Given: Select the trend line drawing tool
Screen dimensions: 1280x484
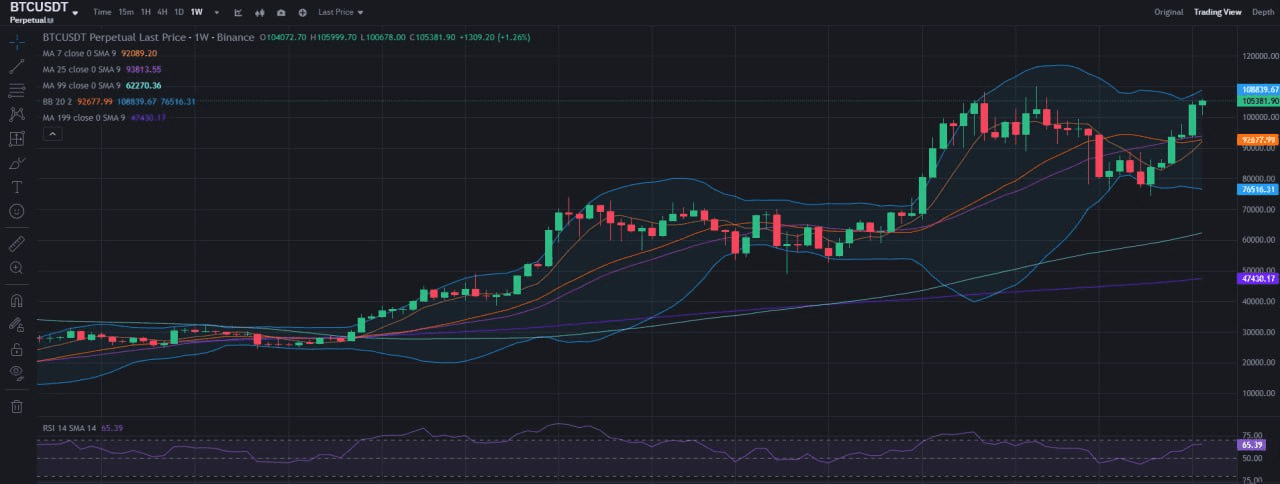Looking at the screenshot, I should pos(16,66).
